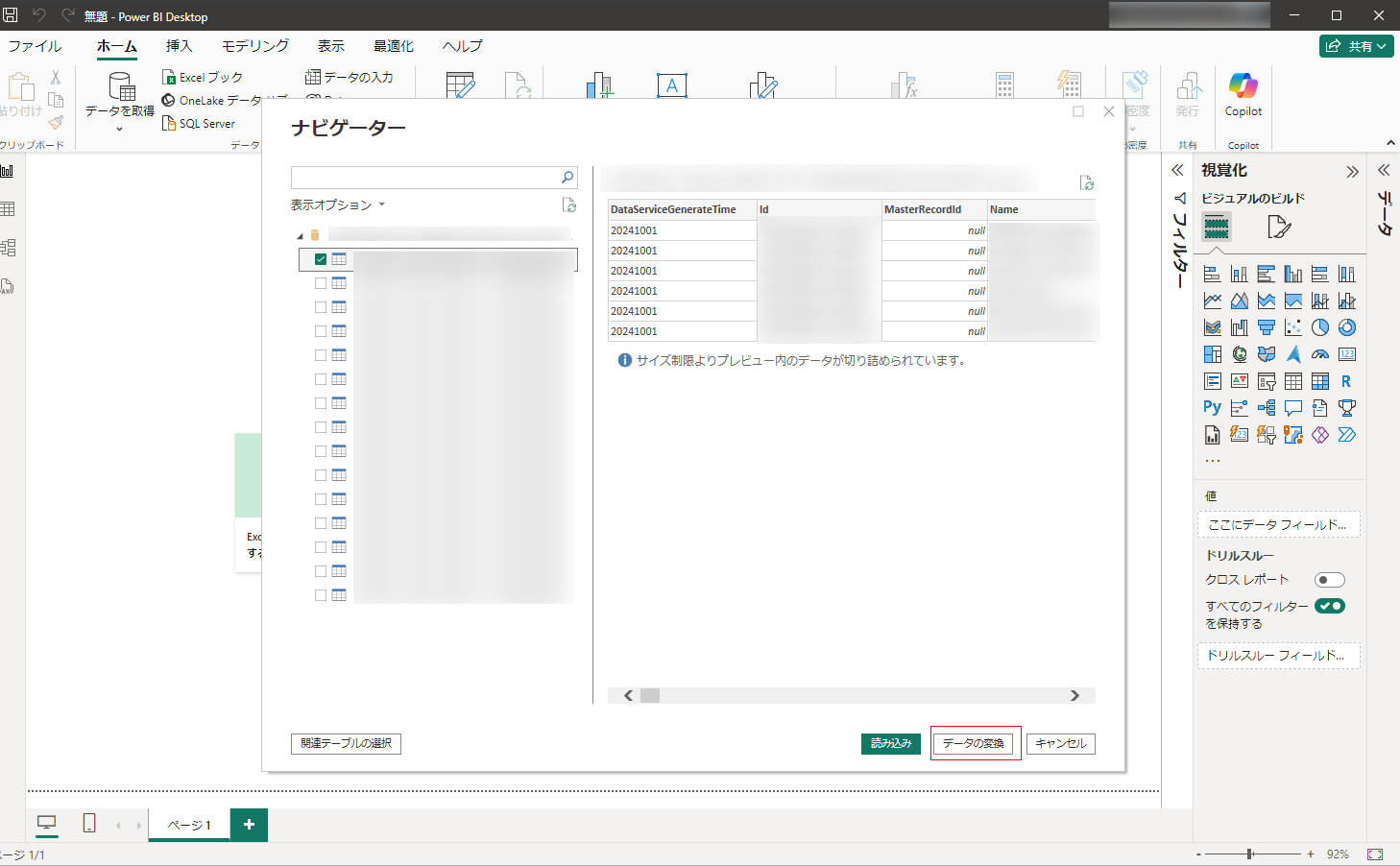Click the refresh preview icon above the data table
Viewport: 1400px width, 866px height.
1086,182
